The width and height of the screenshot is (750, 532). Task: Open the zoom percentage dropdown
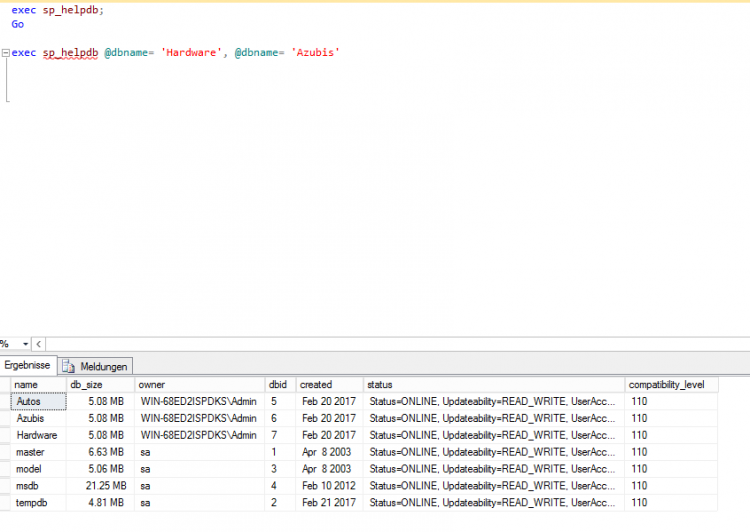click(25, 344)
